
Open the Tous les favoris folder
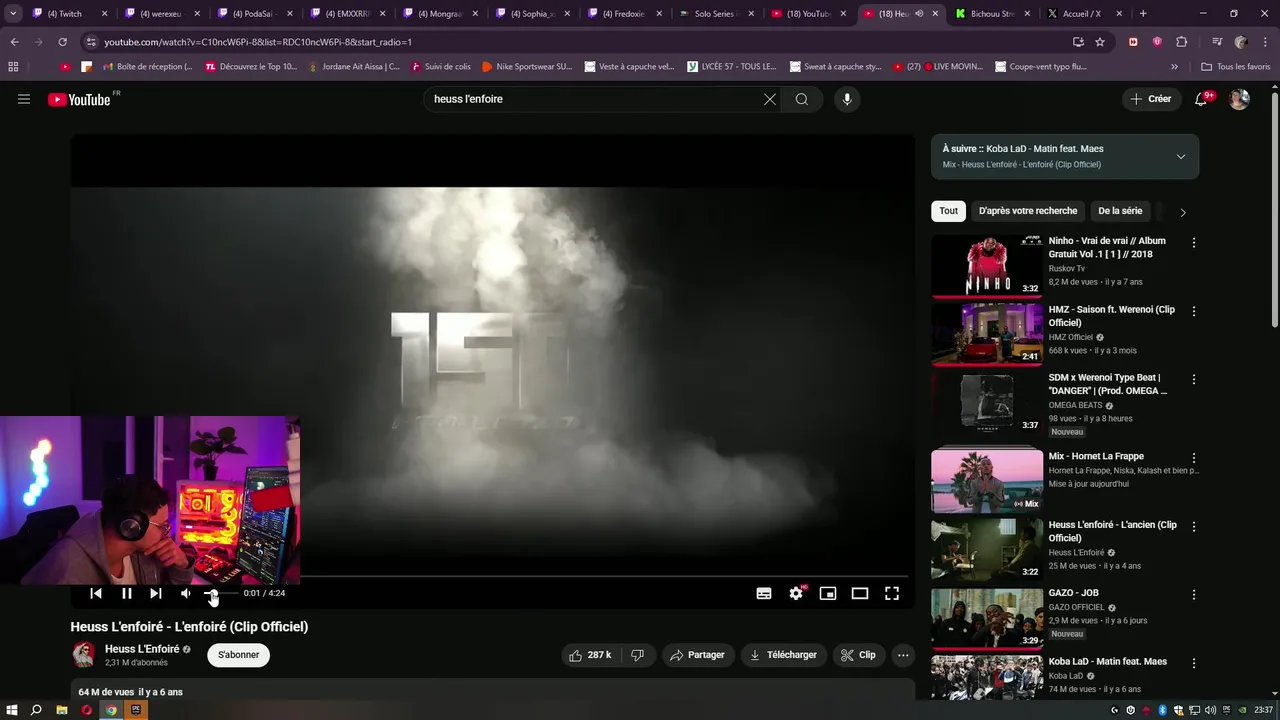coord(1236,67)
